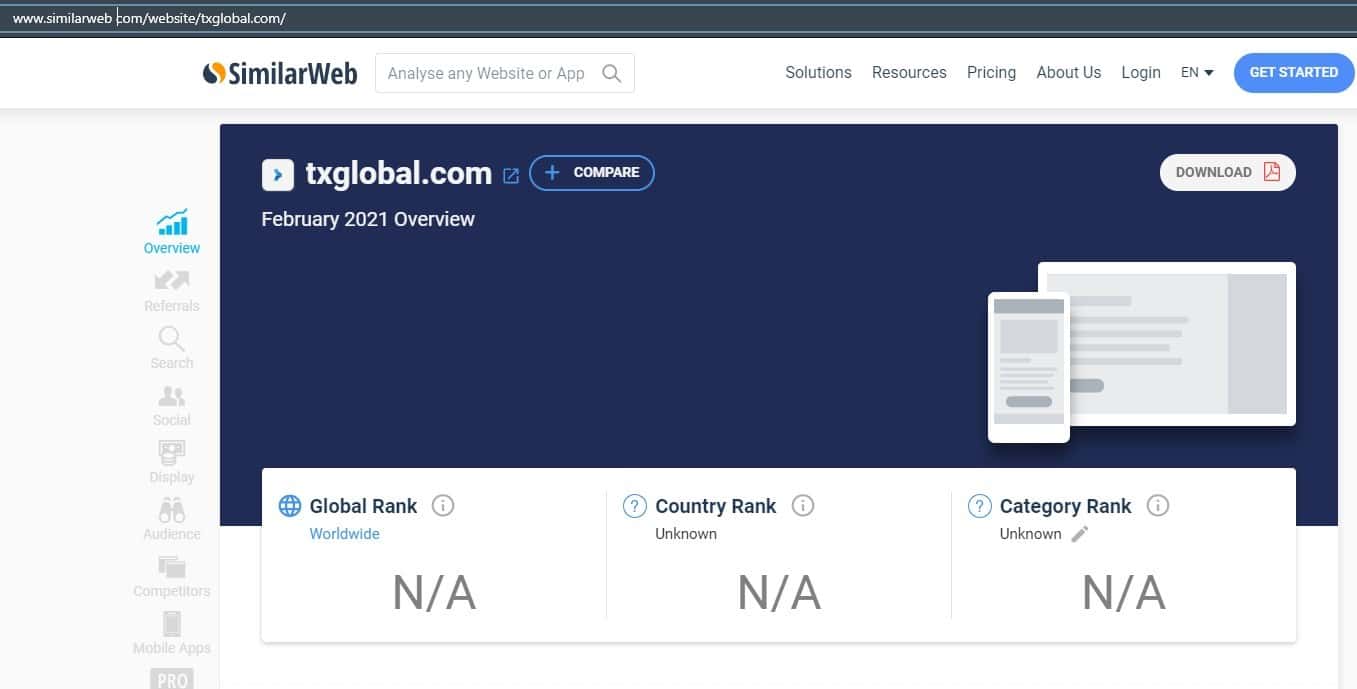Click the DOWNLOAD PDF button
The image size is (1357, 689).
pyautogui.click(x=1228, y=172)
